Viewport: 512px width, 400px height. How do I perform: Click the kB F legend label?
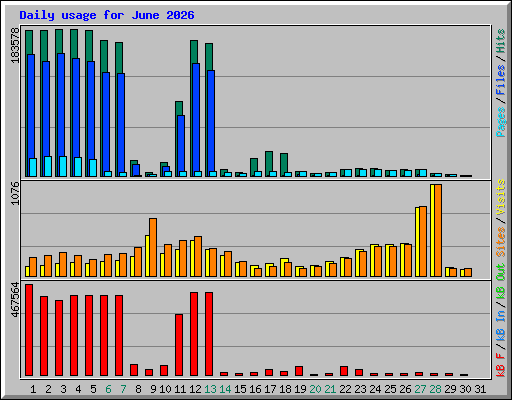[x=501, y=365]
